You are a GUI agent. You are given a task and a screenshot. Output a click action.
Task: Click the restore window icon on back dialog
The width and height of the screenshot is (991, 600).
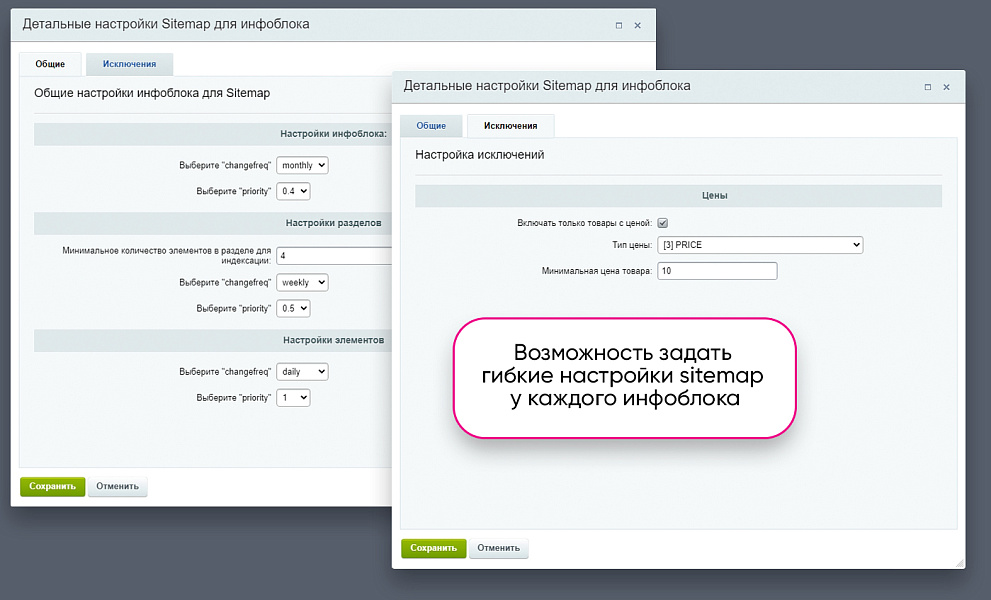tap(618, 25)
